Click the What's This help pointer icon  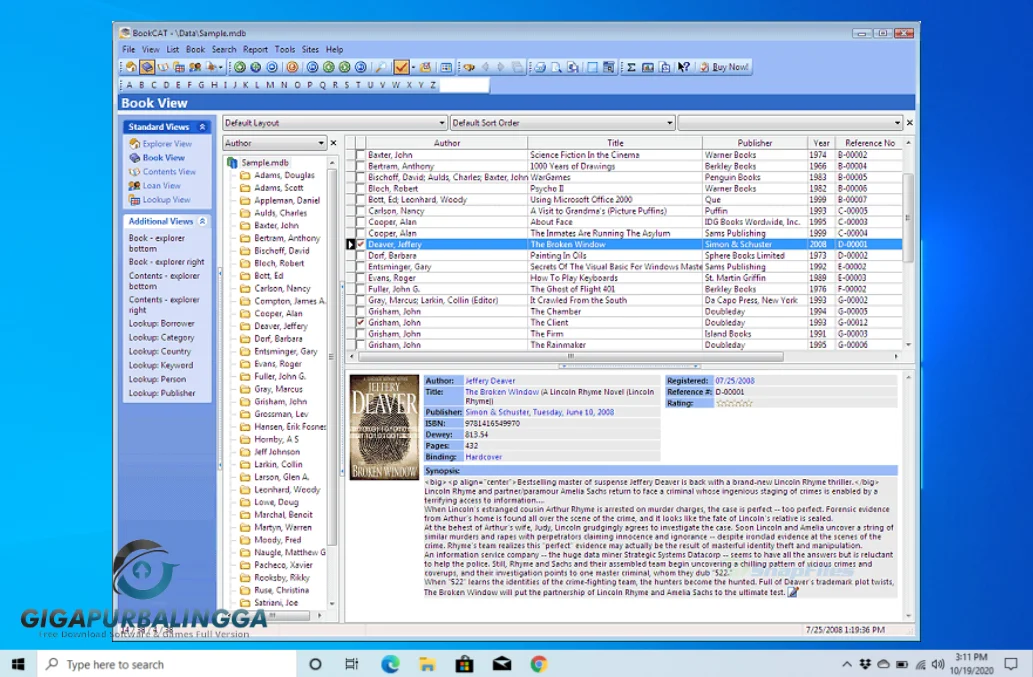pyautogui.click(x=684, y=67)
